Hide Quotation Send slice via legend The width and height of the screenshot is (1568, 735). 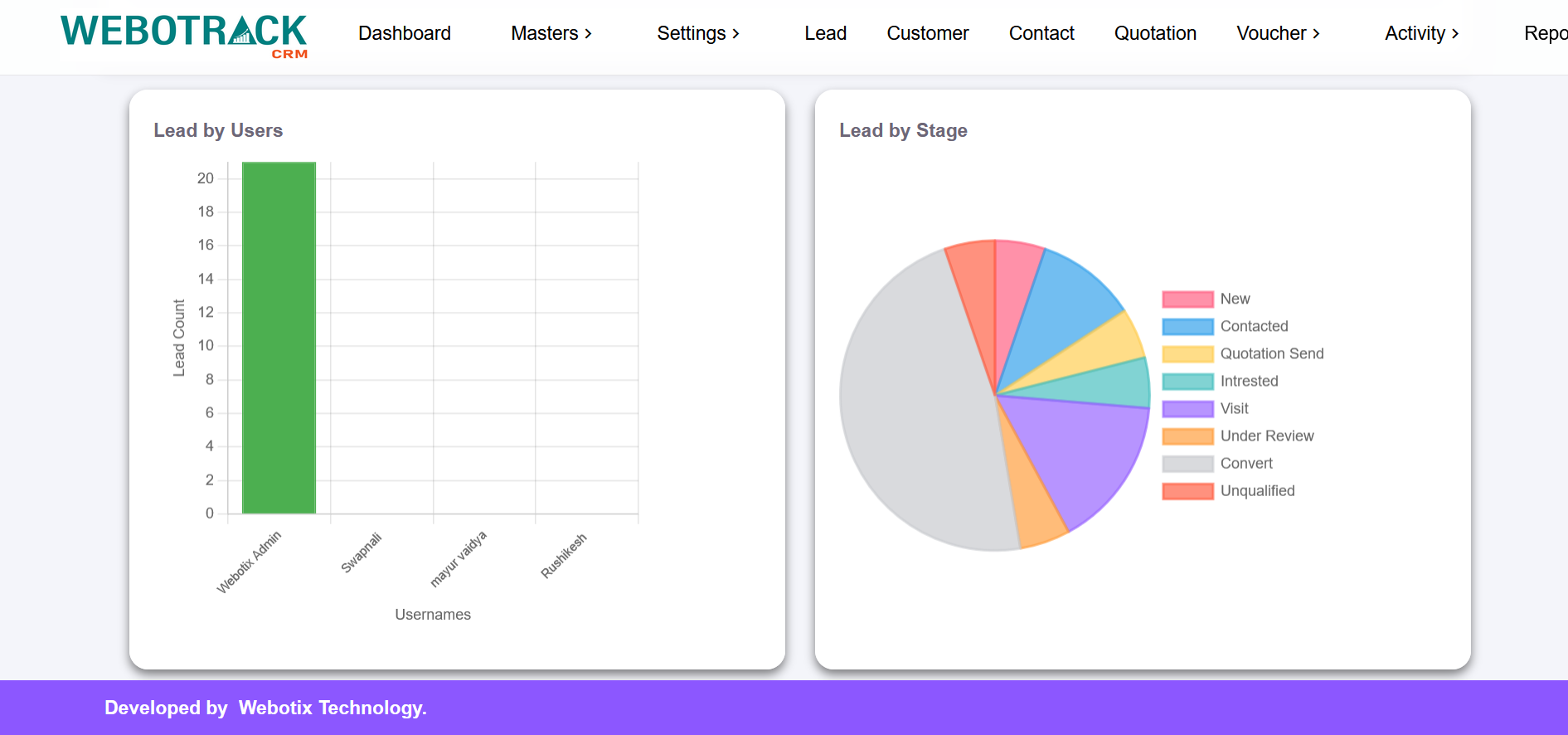coord(1187,354)
